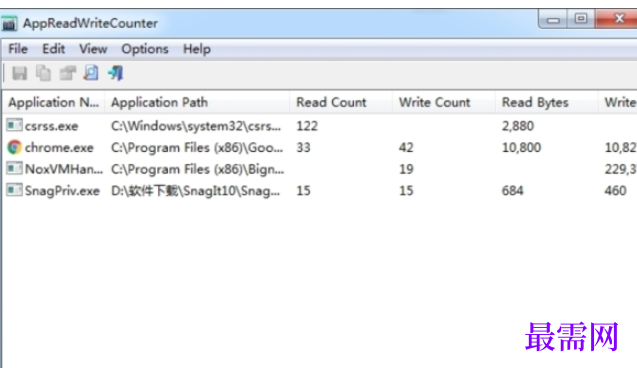
Task: Open the View menu
Action: (x=93, y=49)
